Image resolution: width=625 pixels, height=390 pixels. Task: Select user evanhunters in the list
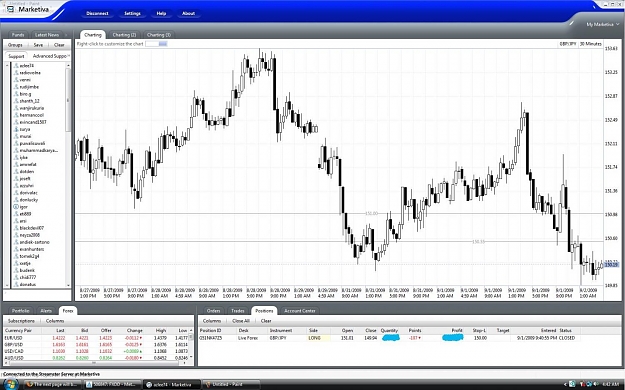(31, 249)
